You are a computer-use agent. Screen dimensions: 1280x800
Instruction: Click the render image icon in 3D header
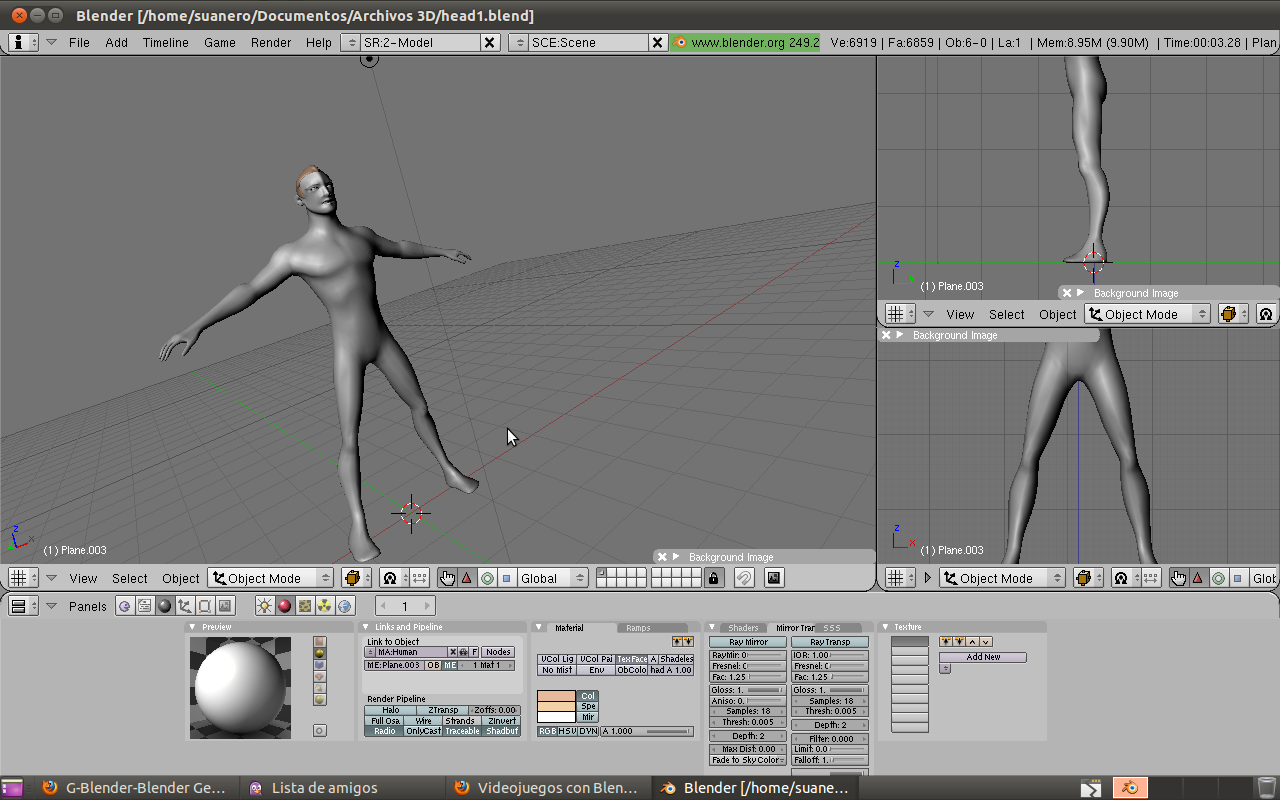tap(773, 578)
